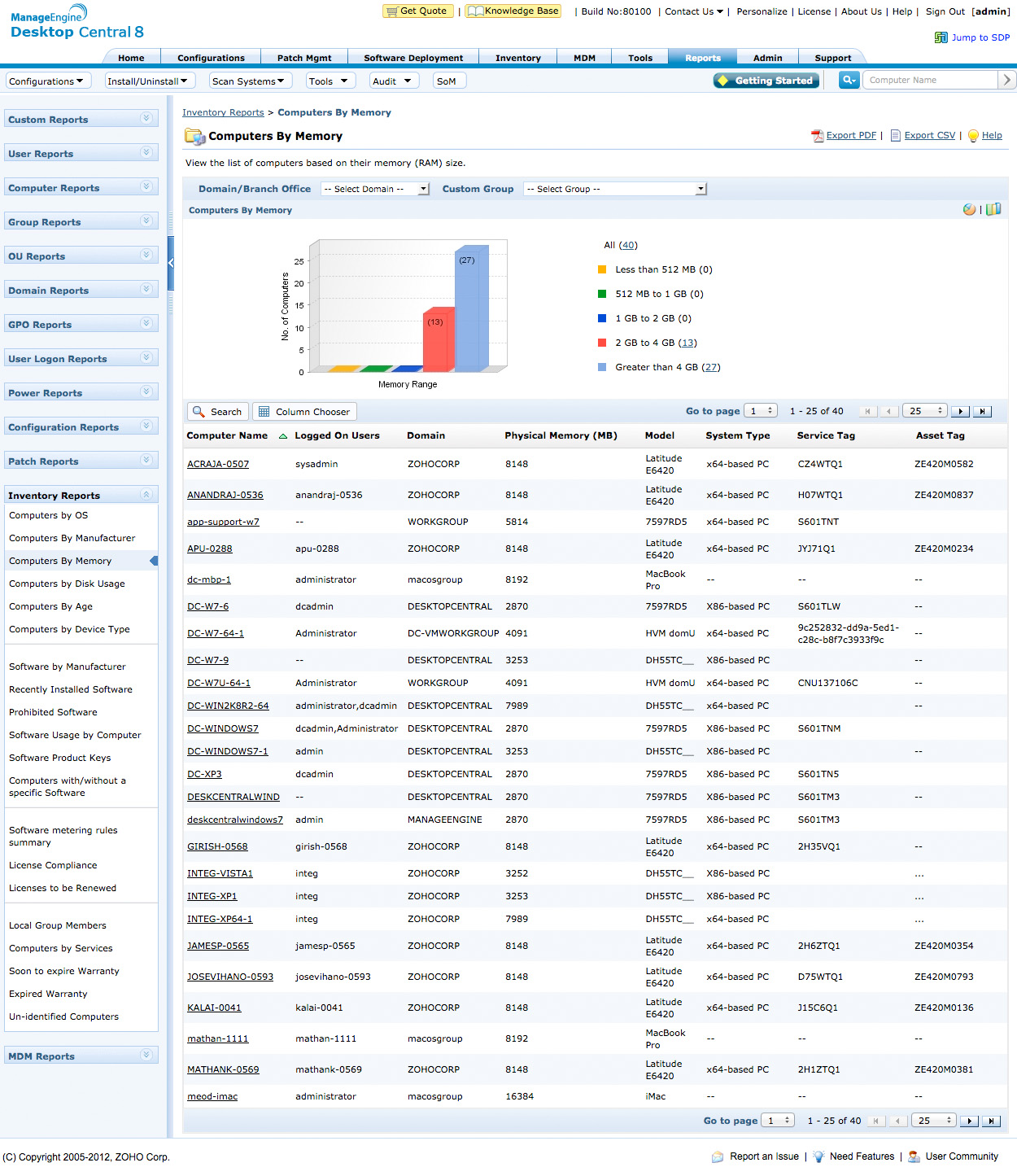Click the computer search magnifier button

tap(849, 80)
